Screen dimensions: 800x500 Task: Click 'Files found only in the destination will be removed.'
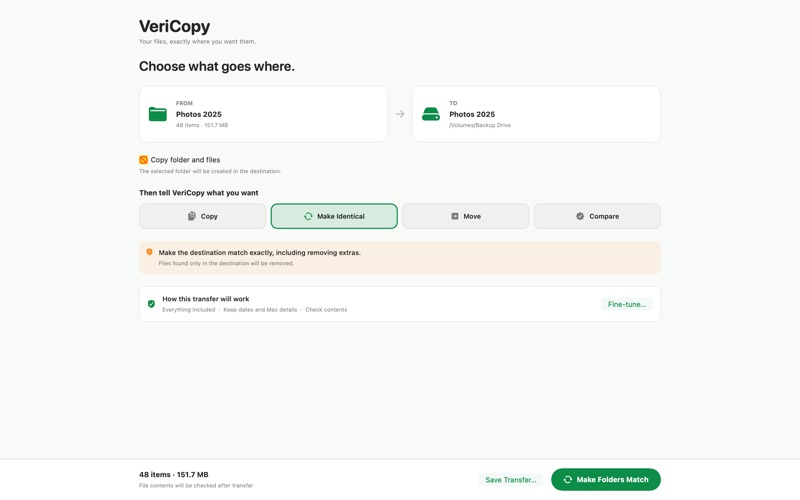point(226,263)
